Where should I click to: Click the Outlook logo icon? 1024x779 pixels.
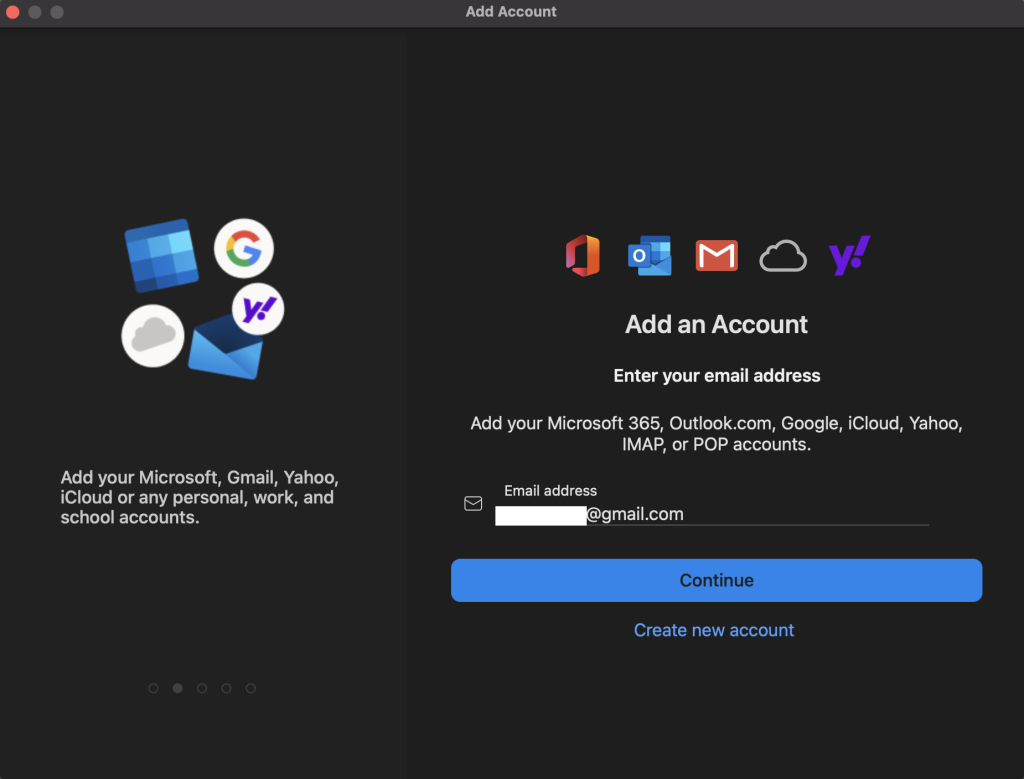tap(649, 256)
